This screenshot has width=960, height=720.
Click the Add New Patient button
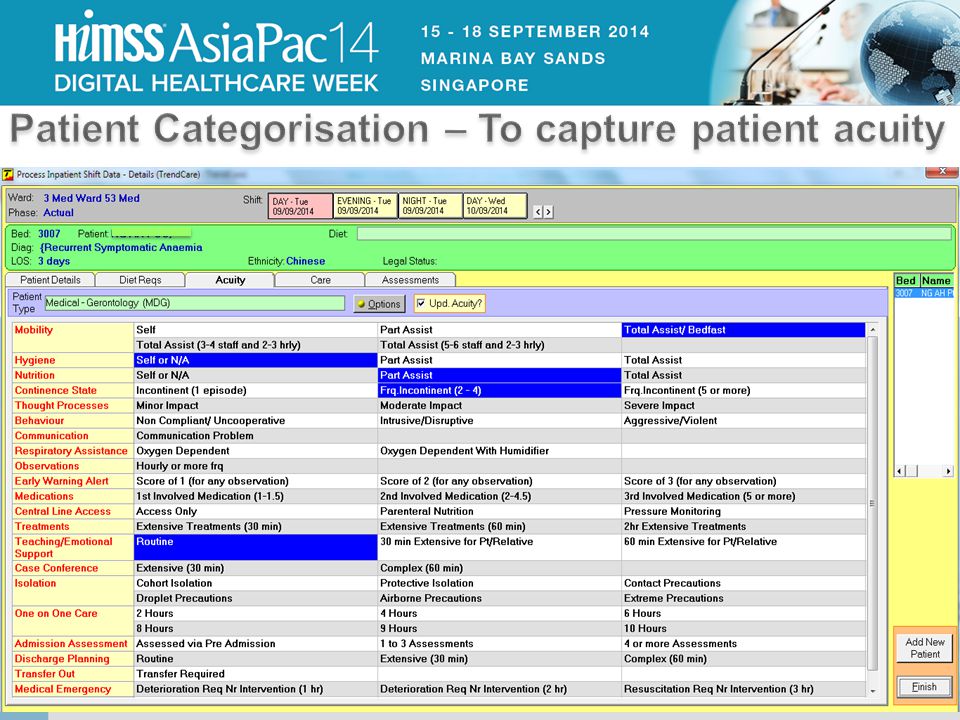tap(924, 648)
